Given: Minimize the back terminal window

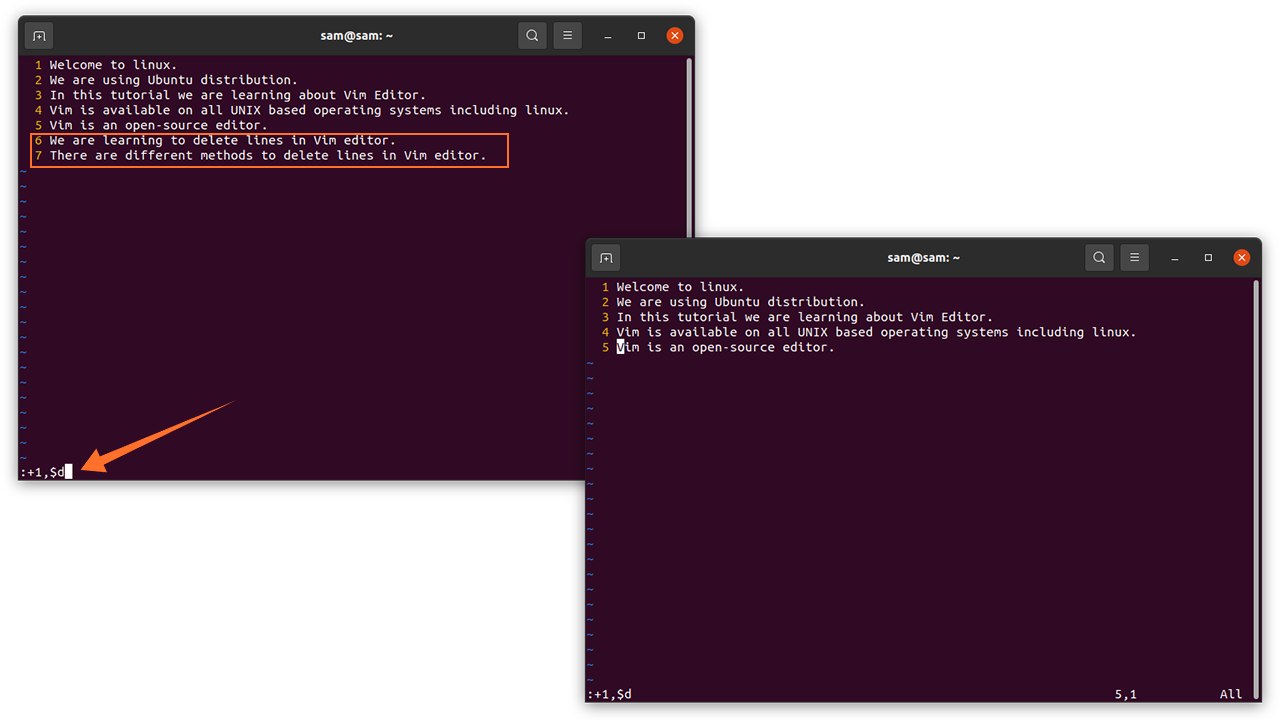Looking at the screenshot, I should (x=607, y=35).
